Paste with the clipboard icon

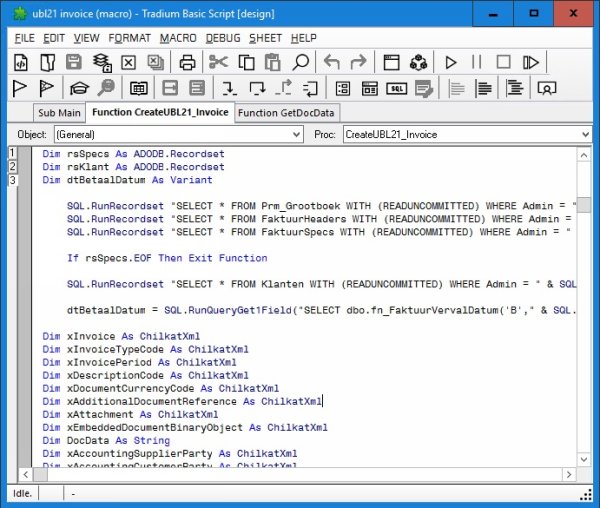(272, 62)
